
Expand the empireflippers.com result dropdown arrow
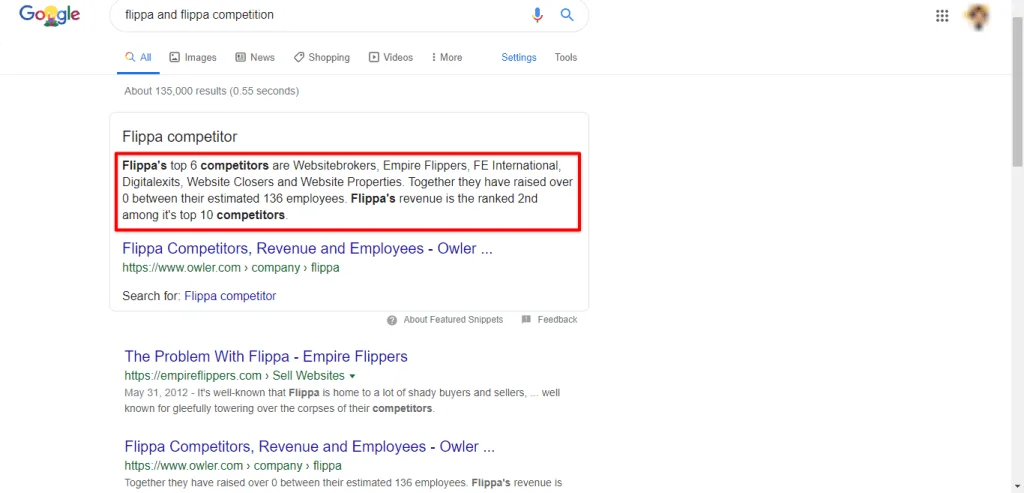pos(353,376)
